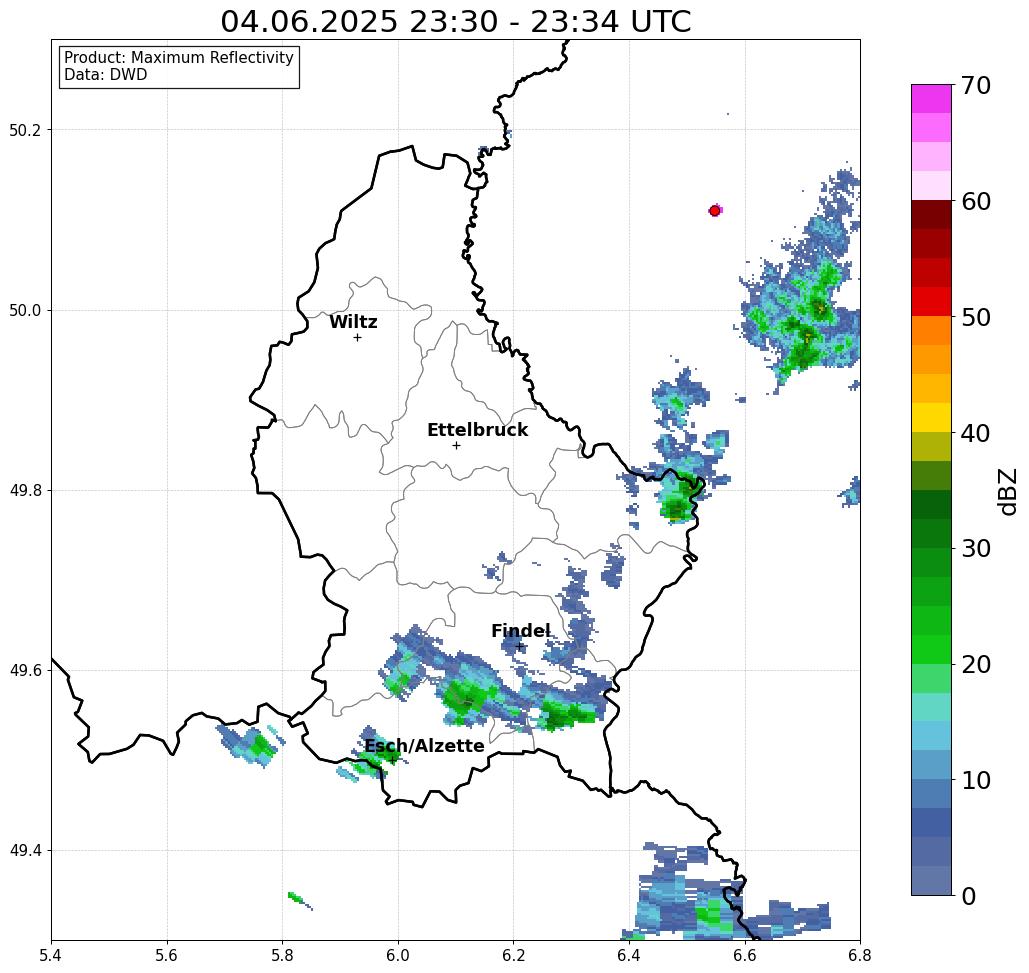Click the longitude 6.0 axis label

point(398,955)
